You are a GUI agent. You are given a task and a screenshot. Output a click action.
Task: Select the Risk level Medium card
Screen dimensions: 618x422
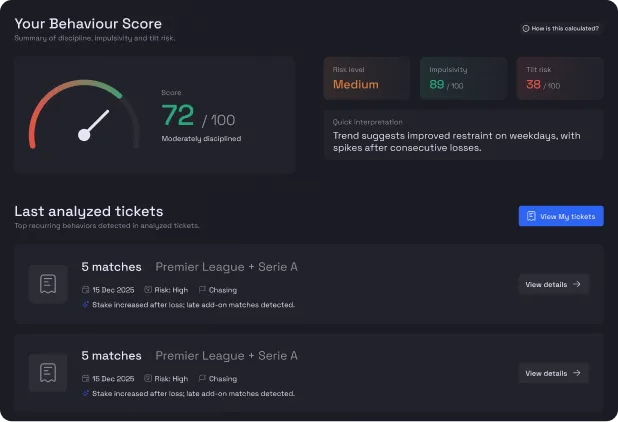click(366, 79)
